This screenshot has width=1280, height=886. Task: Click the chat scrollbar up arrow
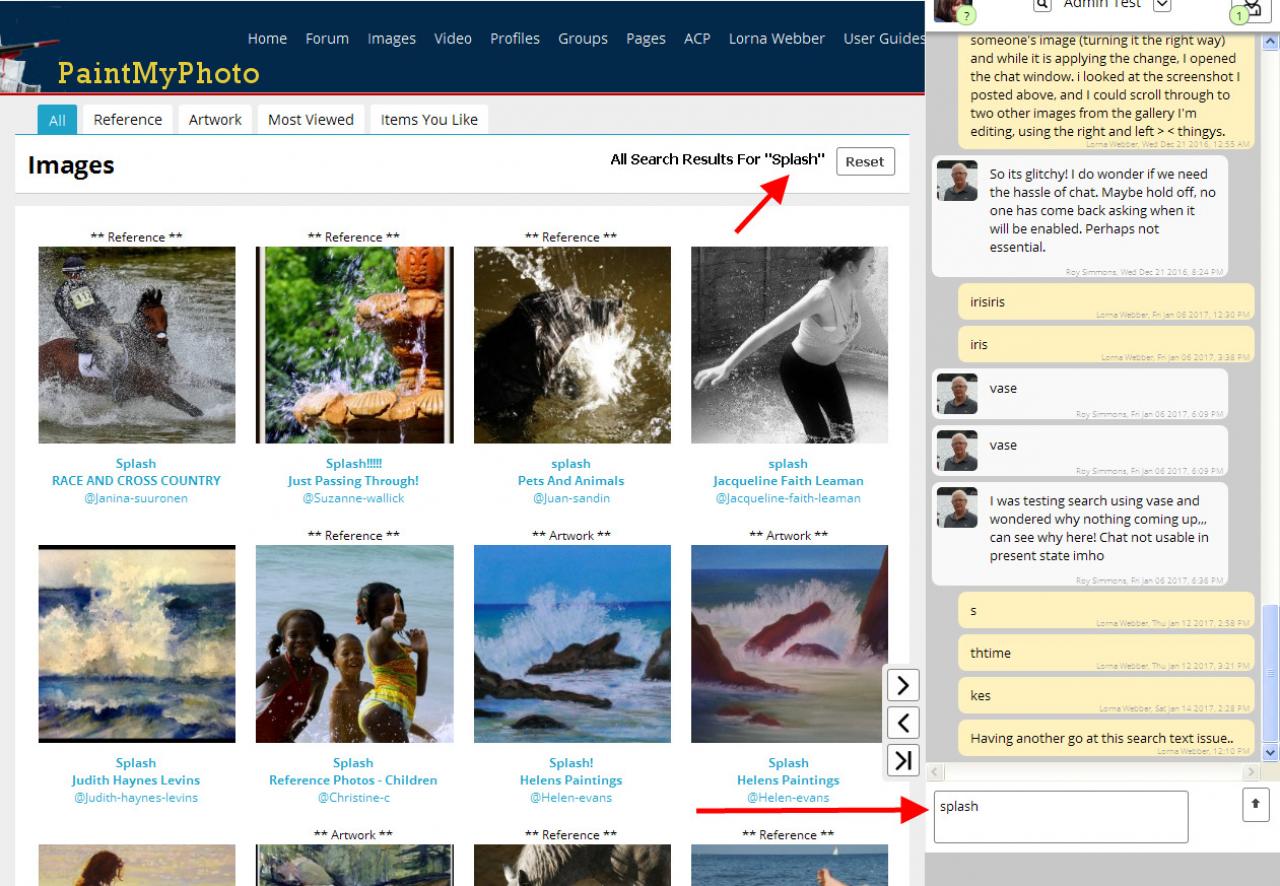pyautogui.click(x=1271, y=41)
